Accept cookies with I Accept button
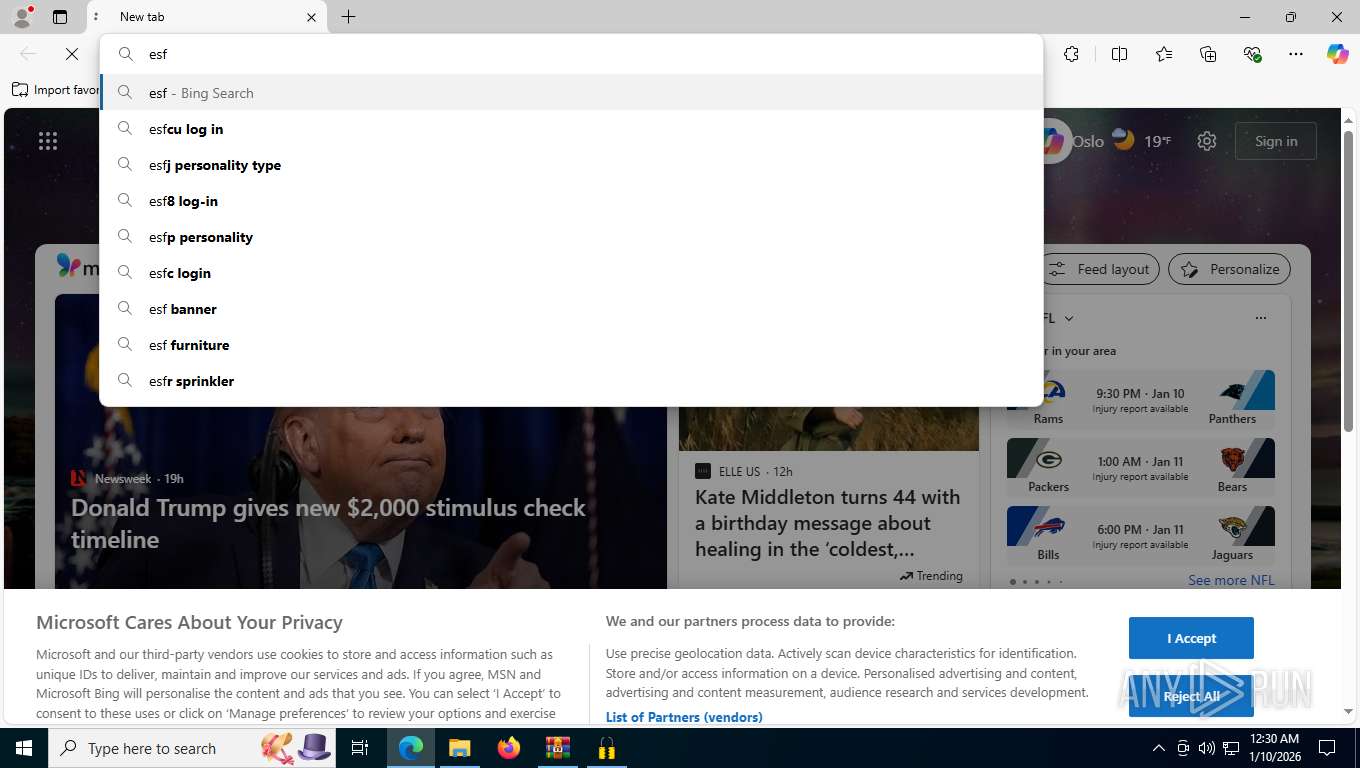 coord(1191,638)
